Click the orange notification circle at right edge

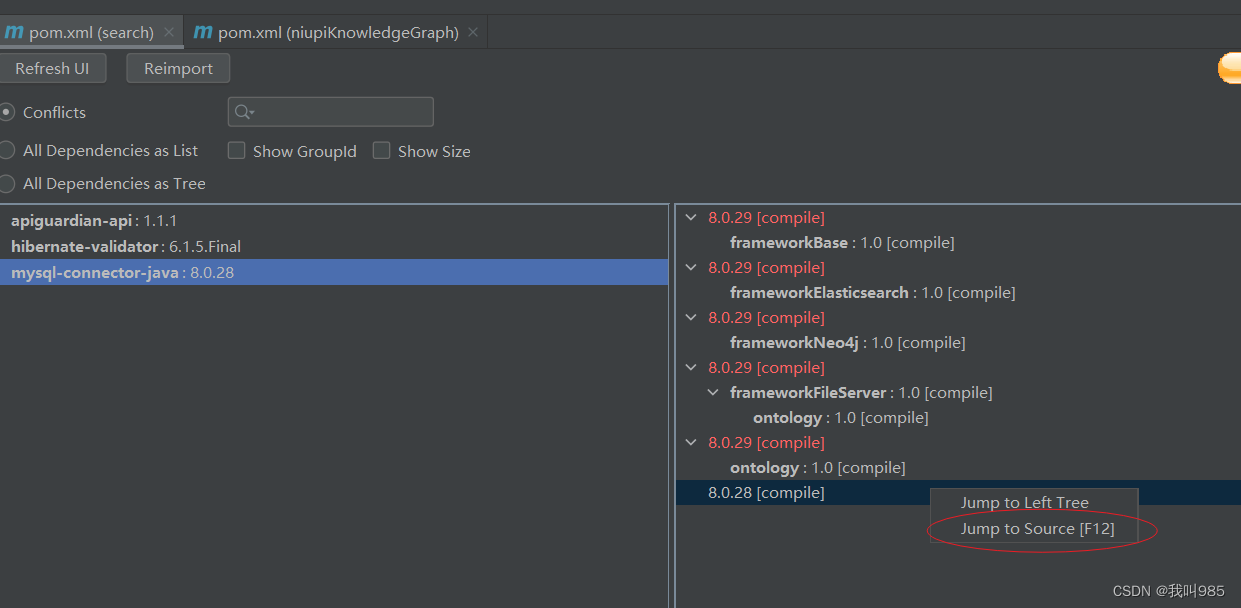pos(1231,68)
